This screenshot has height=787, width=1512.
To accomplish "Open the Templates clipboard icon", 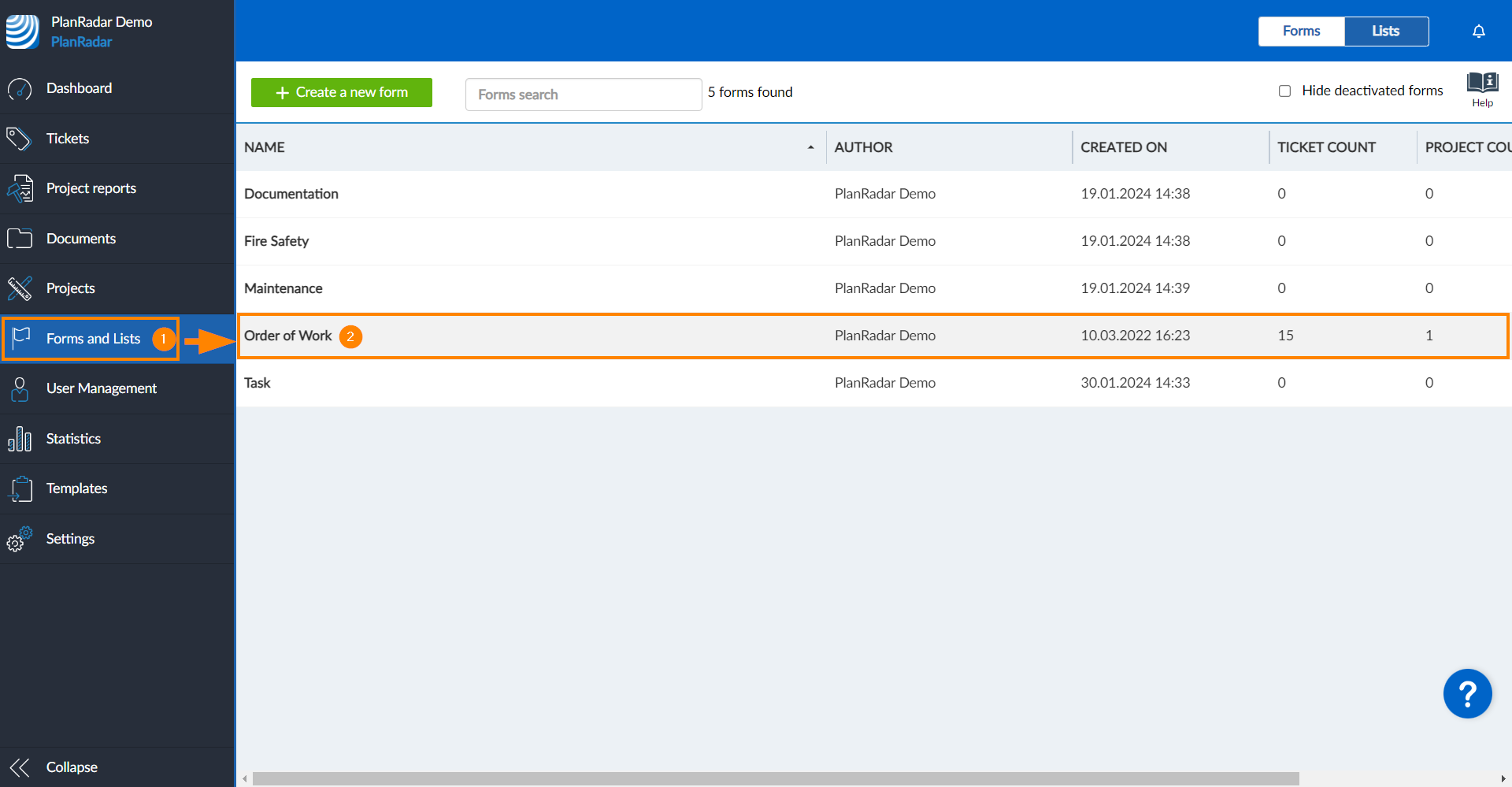I will point(20,488).
